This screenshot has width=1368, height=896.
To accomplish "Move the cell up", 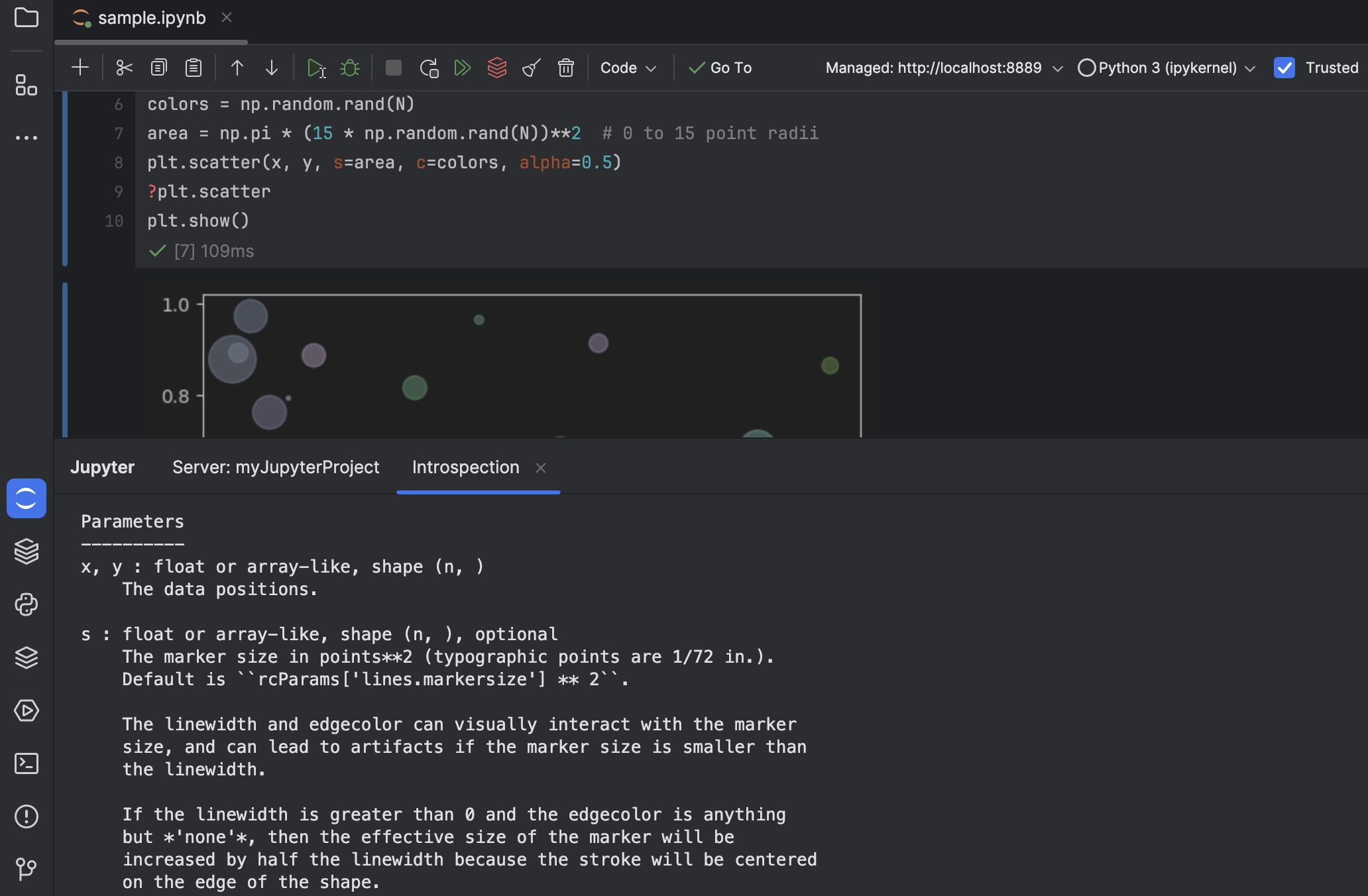I will click(237, 67).
